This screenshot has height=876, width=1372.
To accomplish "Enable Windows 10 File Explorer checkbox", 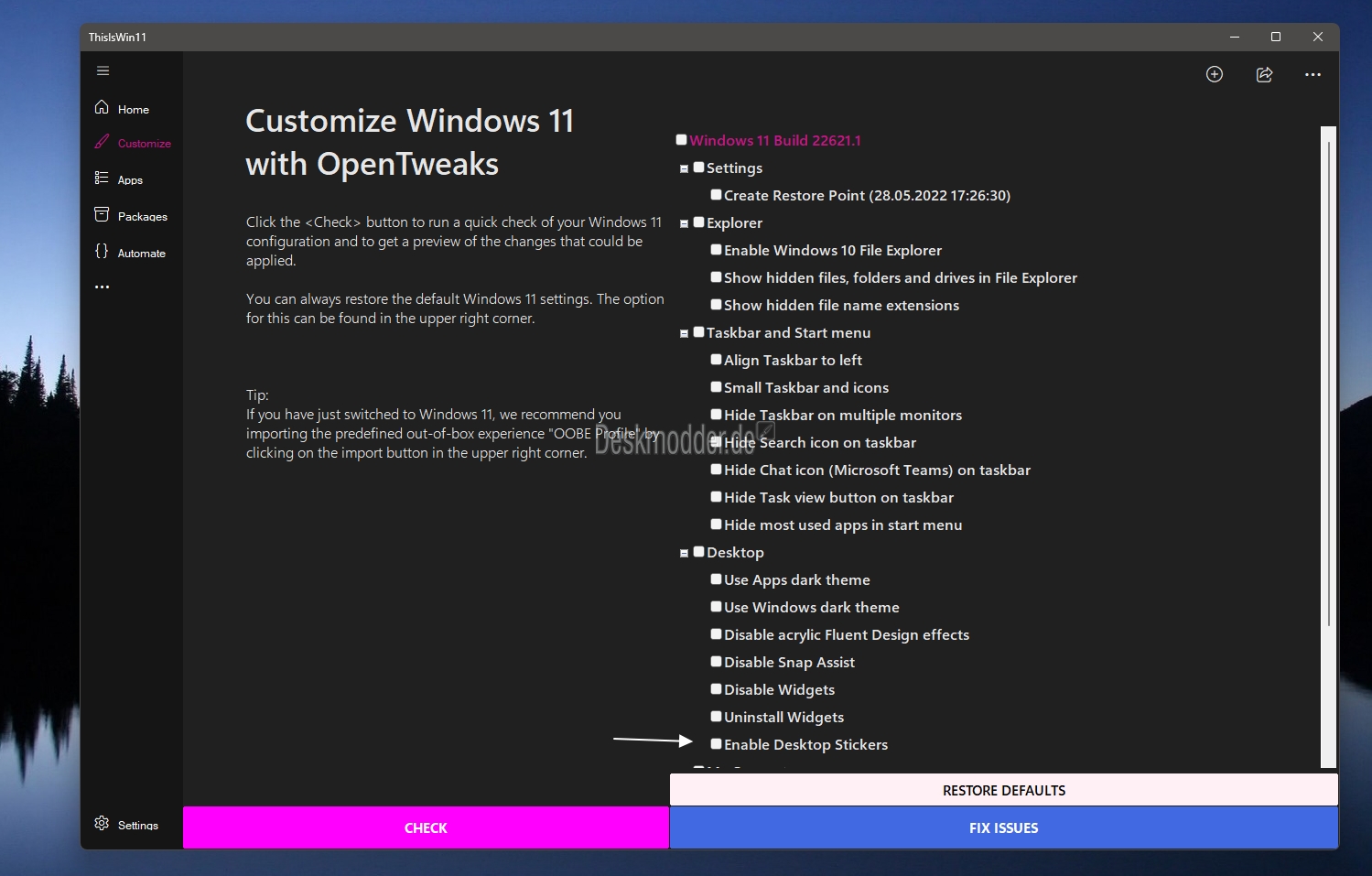I will (x=716, y=249).
